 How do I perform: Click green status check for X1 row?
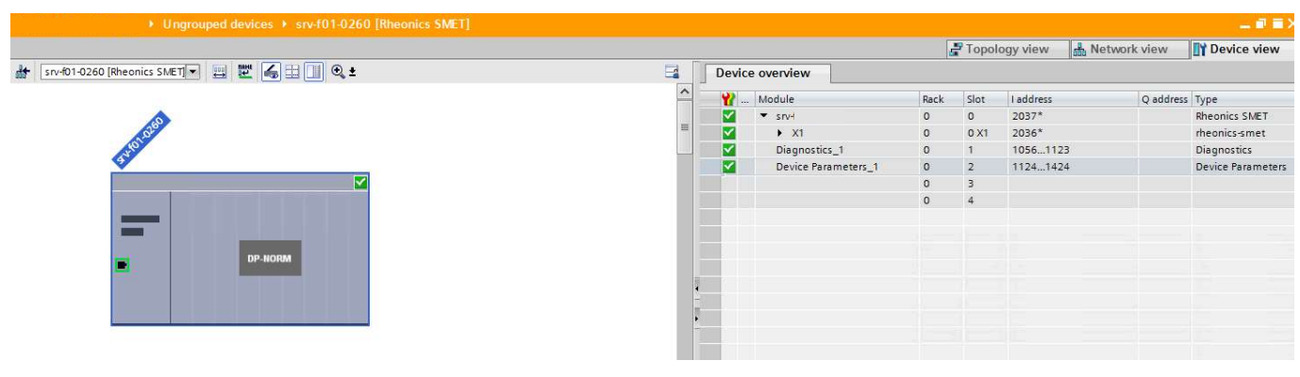[x=729, y=132]
